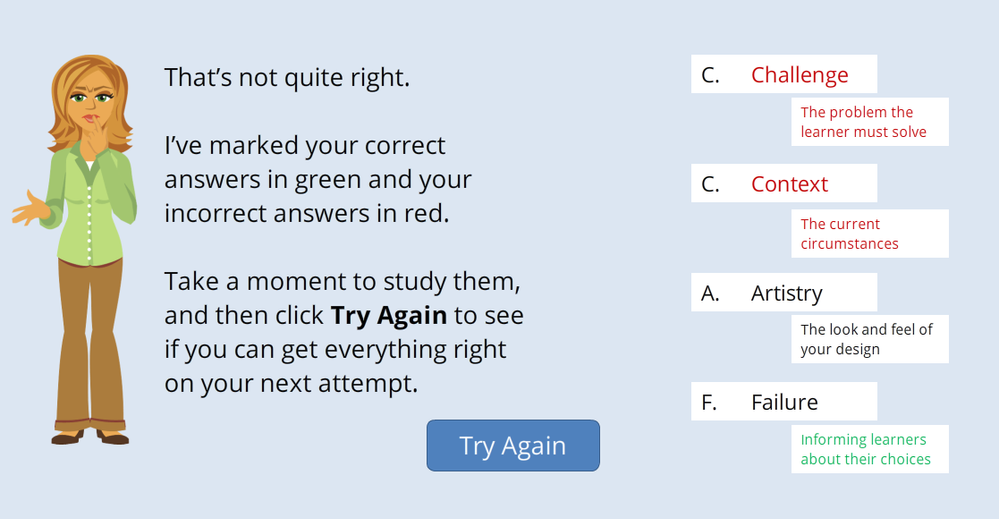This screenshot has height=519, width=999.
Task: Select the red Context term box
Action: [x=784, y=183]
